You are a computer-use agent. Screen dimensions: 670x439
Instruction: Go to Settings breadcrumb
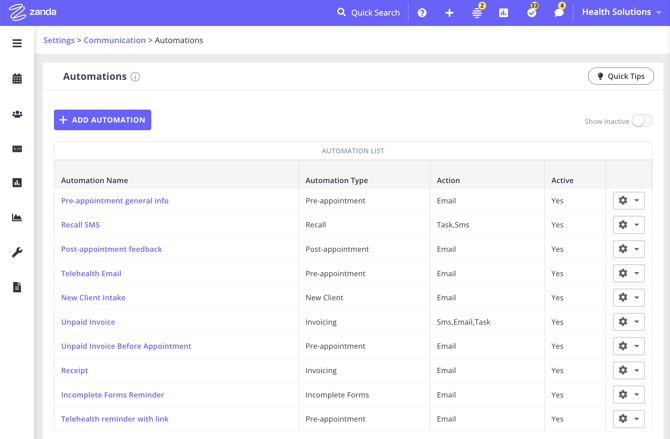[59, 41]
